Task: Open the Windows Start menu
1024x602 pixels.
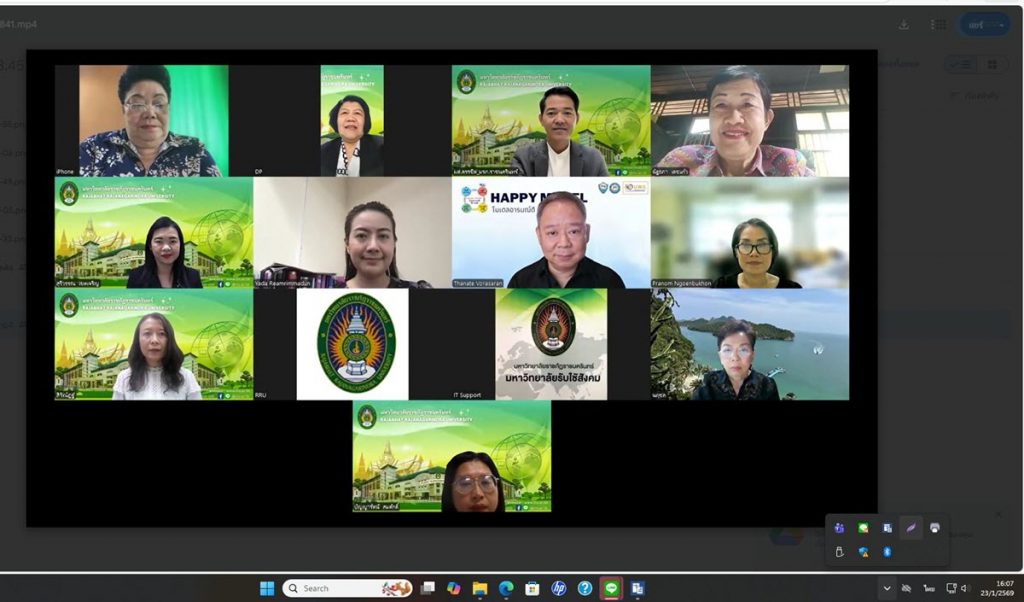Action: pos(267,588)
